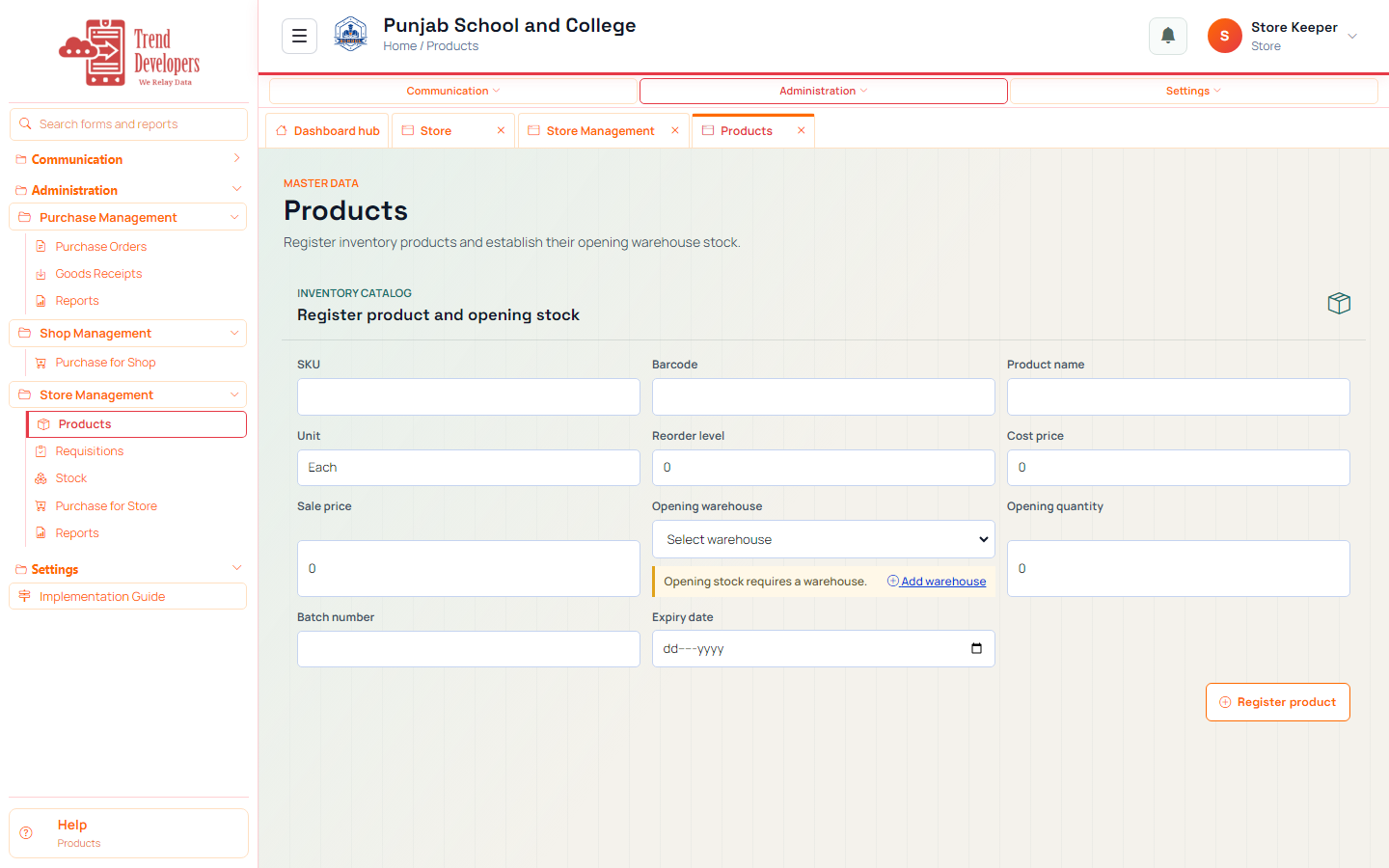This screenshot has height=868, width=1389.
Task: Click the Purchase for Shop cart icon
Action: 41,363
